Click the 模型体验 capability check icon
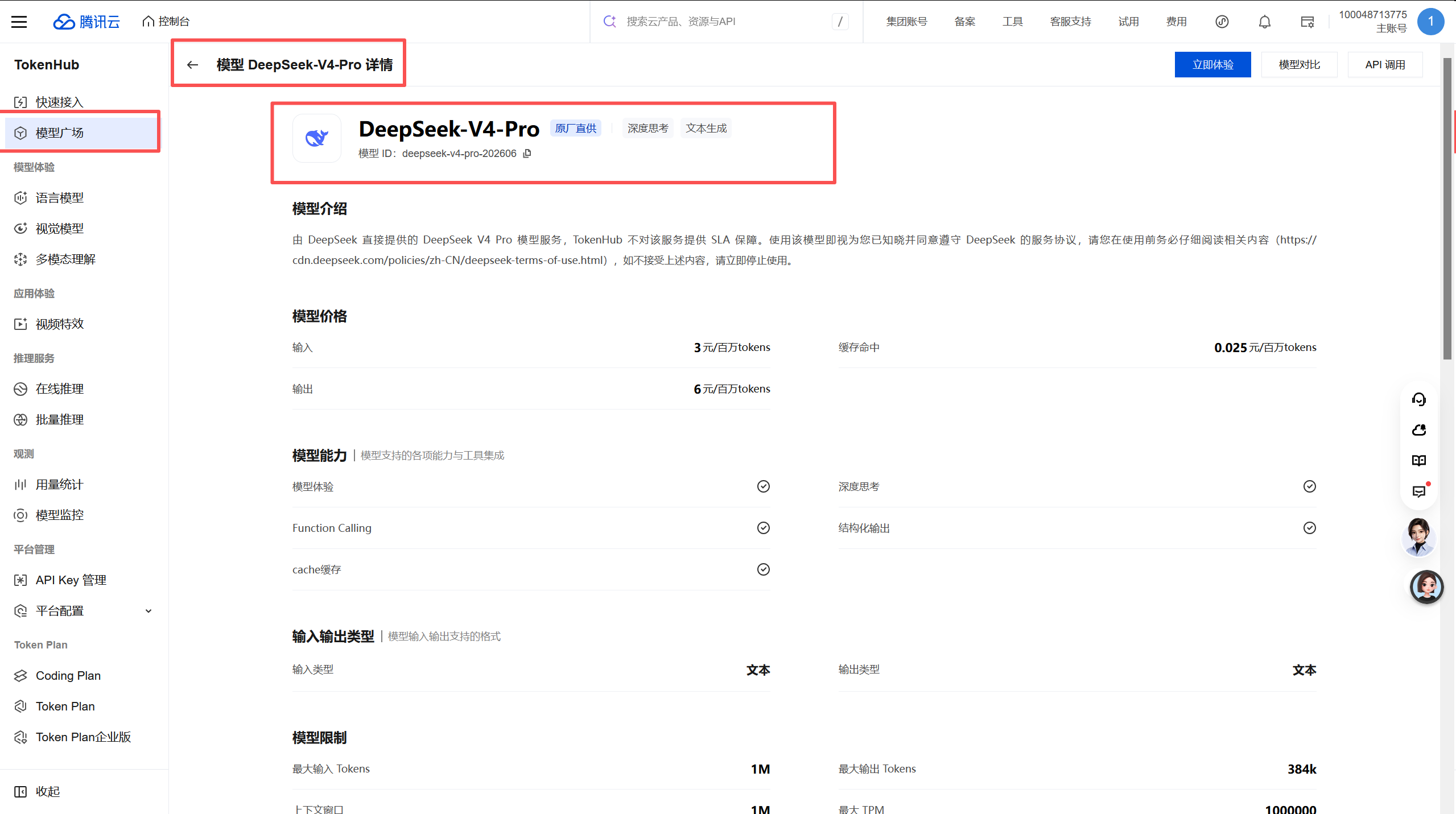 point(764,486)
